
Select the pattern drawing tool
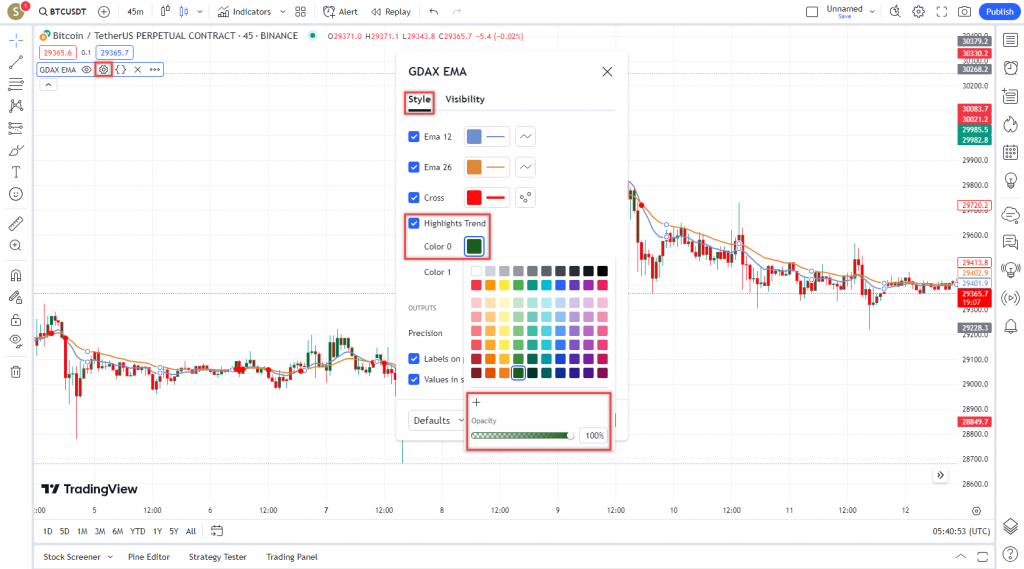coord(16,106)
